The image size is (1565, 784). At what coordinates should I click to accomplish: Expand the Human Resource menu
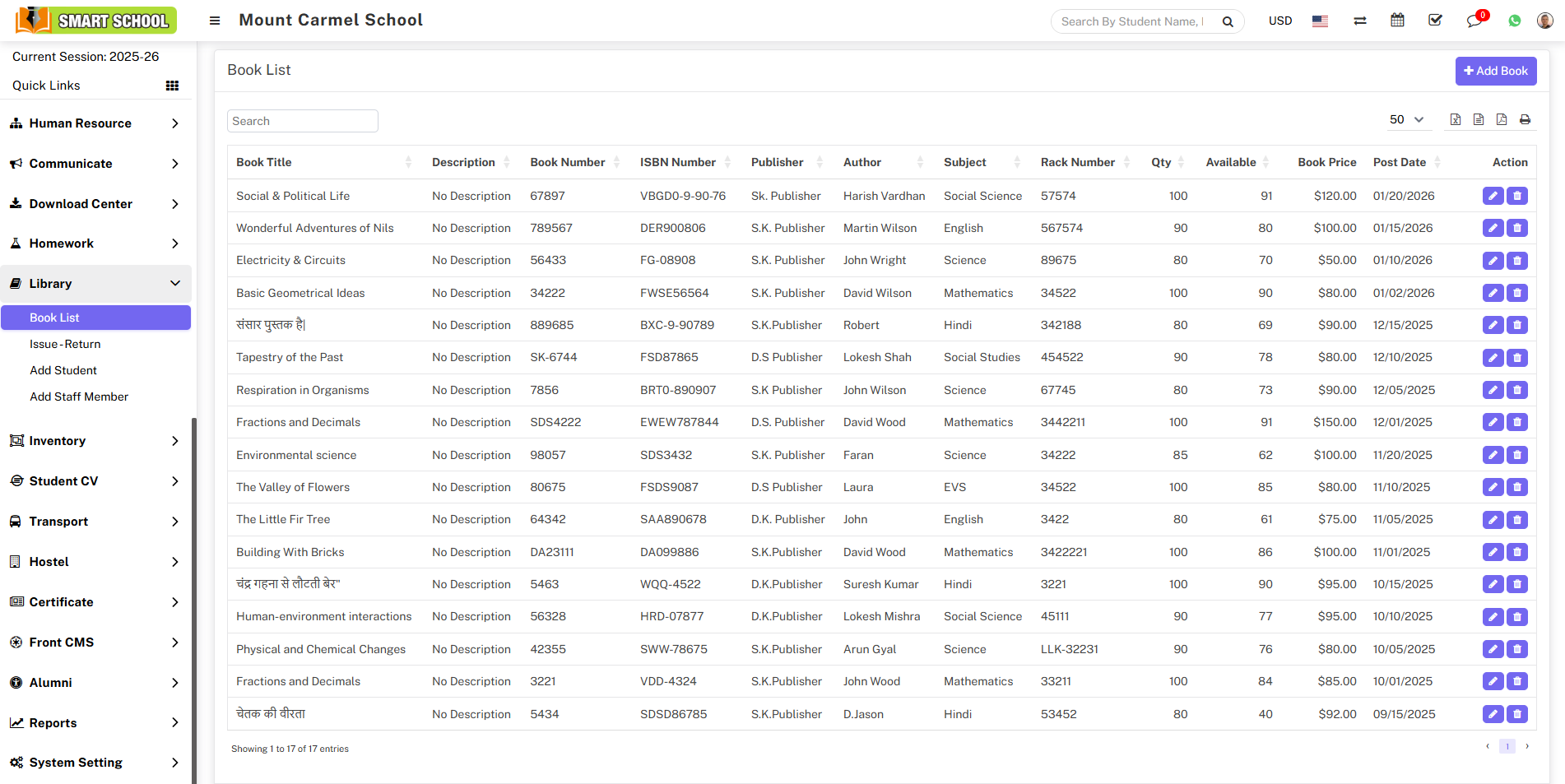click(95, 123)
